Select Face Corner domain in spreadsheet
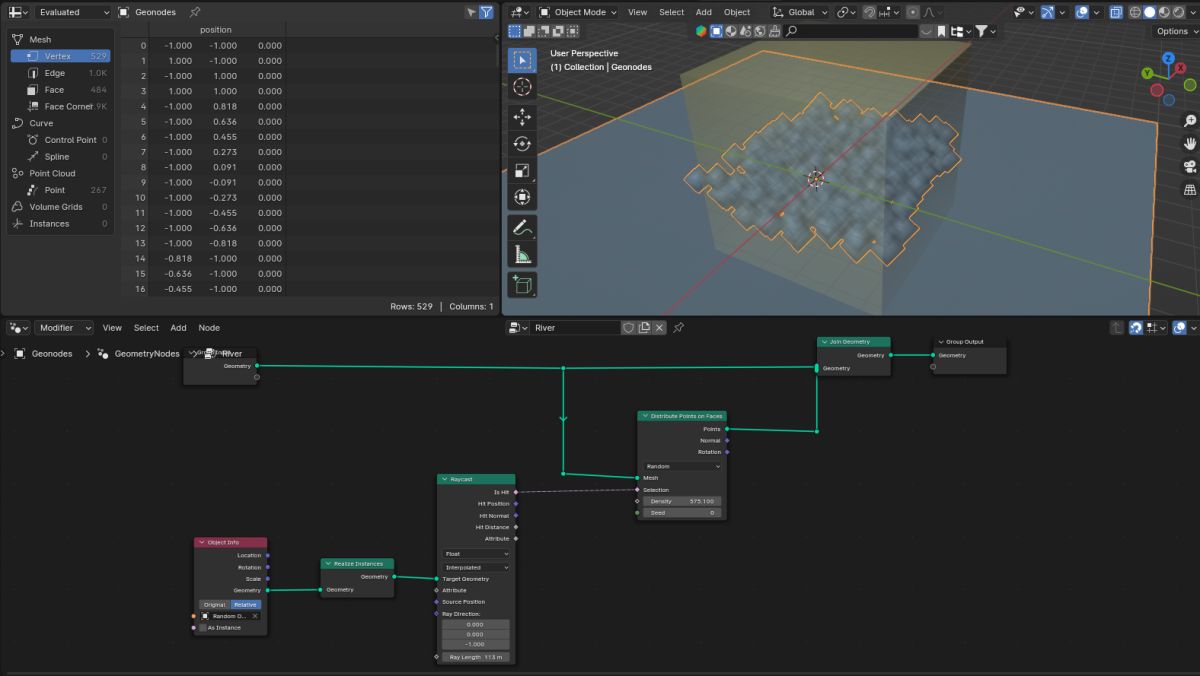 [60, 106]
